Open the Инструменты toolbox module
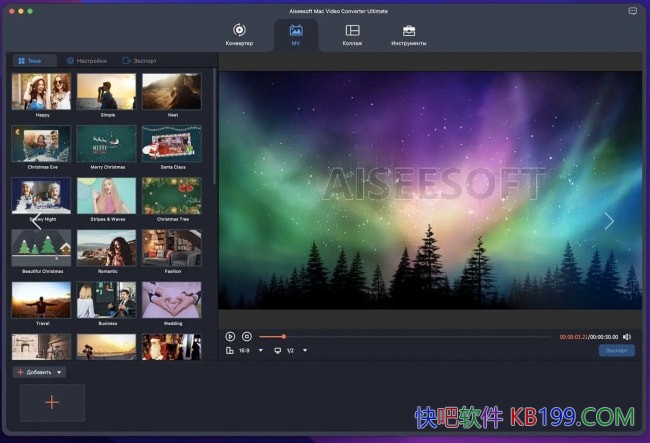Image resolution: width=650 pixels, height=443 pixels. point(408,35)
